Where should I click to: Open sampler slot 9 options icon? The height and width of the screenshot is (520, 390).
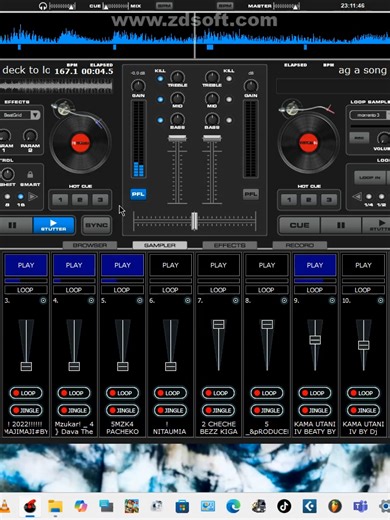point(332,301)
